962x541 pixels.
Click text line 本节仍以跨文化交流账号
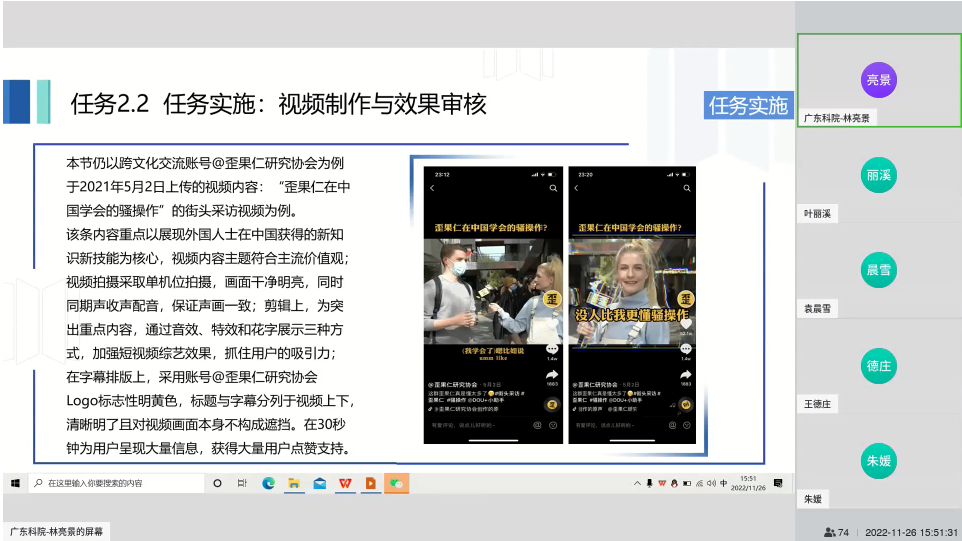205,163
